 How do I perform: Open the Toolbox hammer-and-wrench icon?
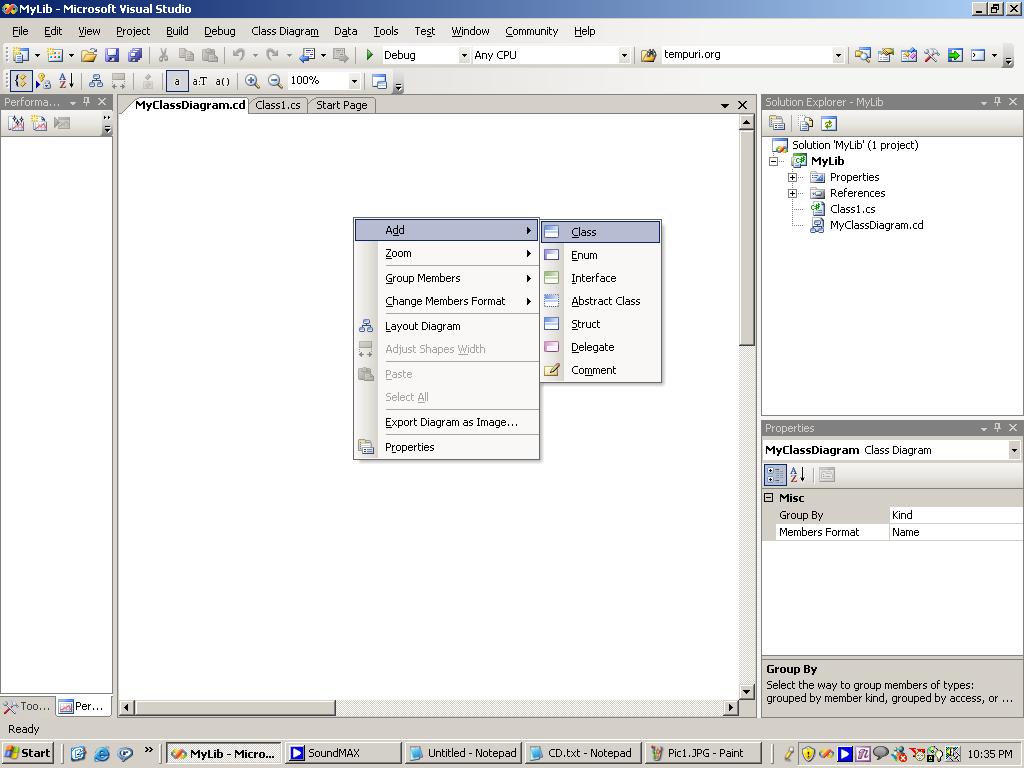point(931,55)
